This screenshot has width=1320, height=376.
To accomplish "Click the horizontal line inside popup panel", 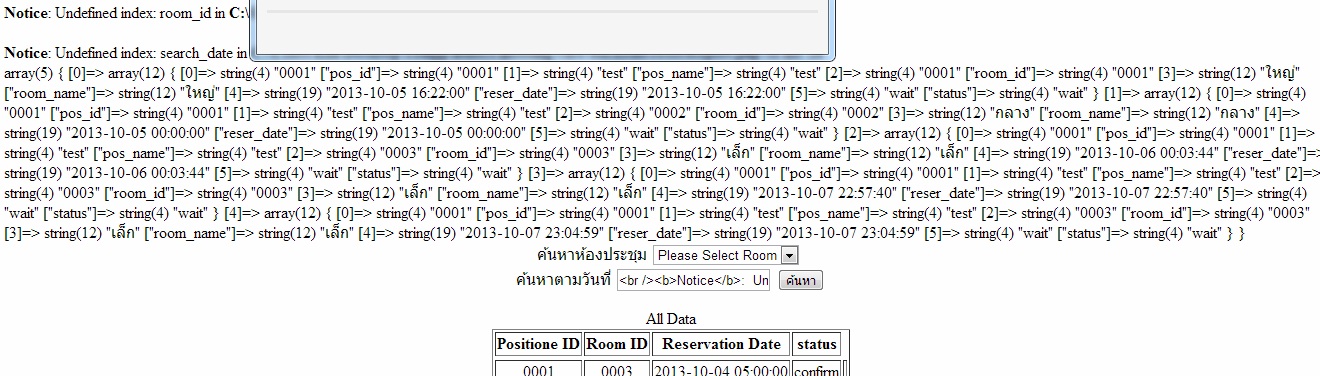I will click(539, 12).
